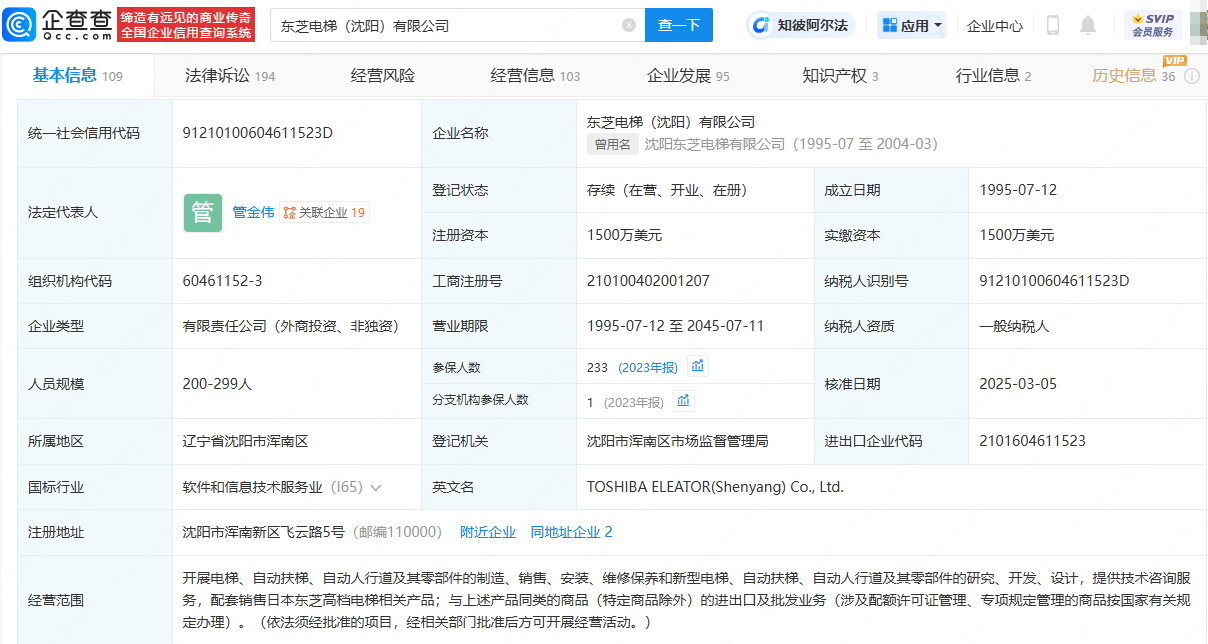Screen dimensions: 1208x644
Task: Open the chart icon next to 参保人数
Action: coord(698,366)
